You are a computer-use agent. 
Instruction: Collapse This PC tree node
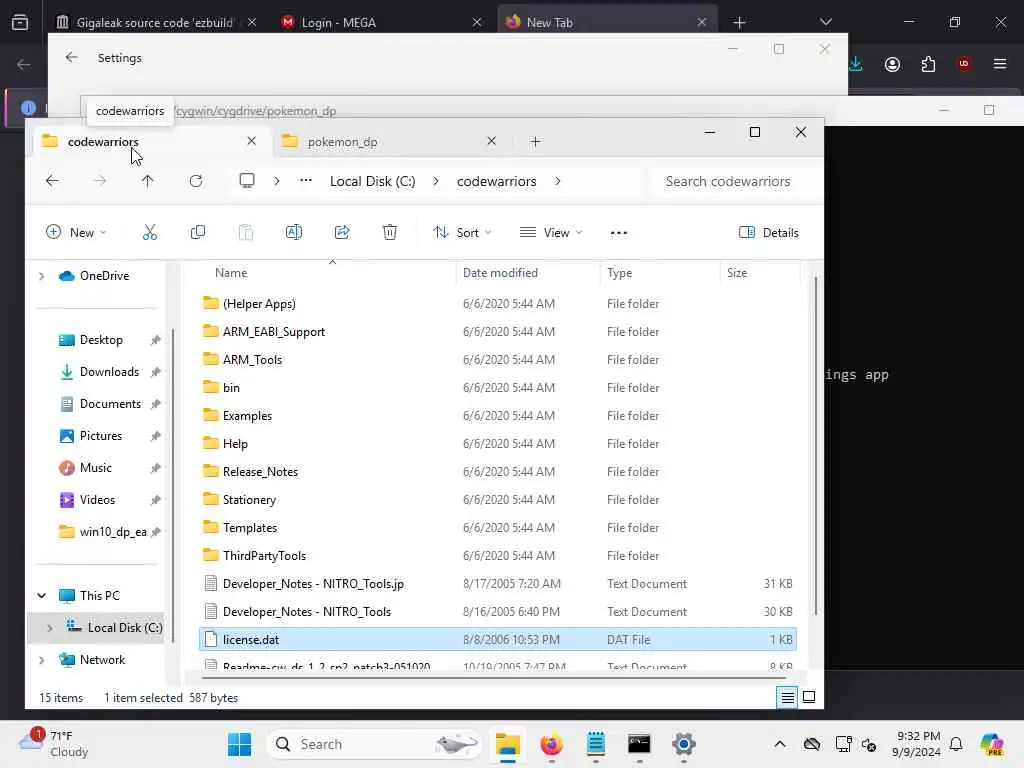point(42,596)
